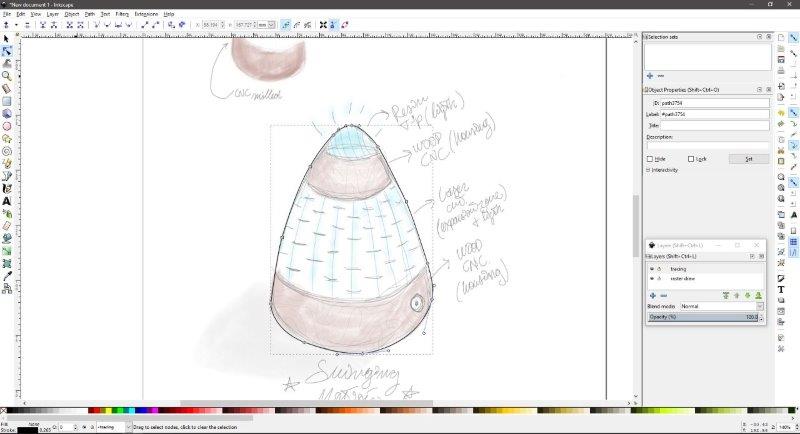Toggle lock icon of tracing layer
The width and height of the screenshot is (800, 434).
coord(659,269)
